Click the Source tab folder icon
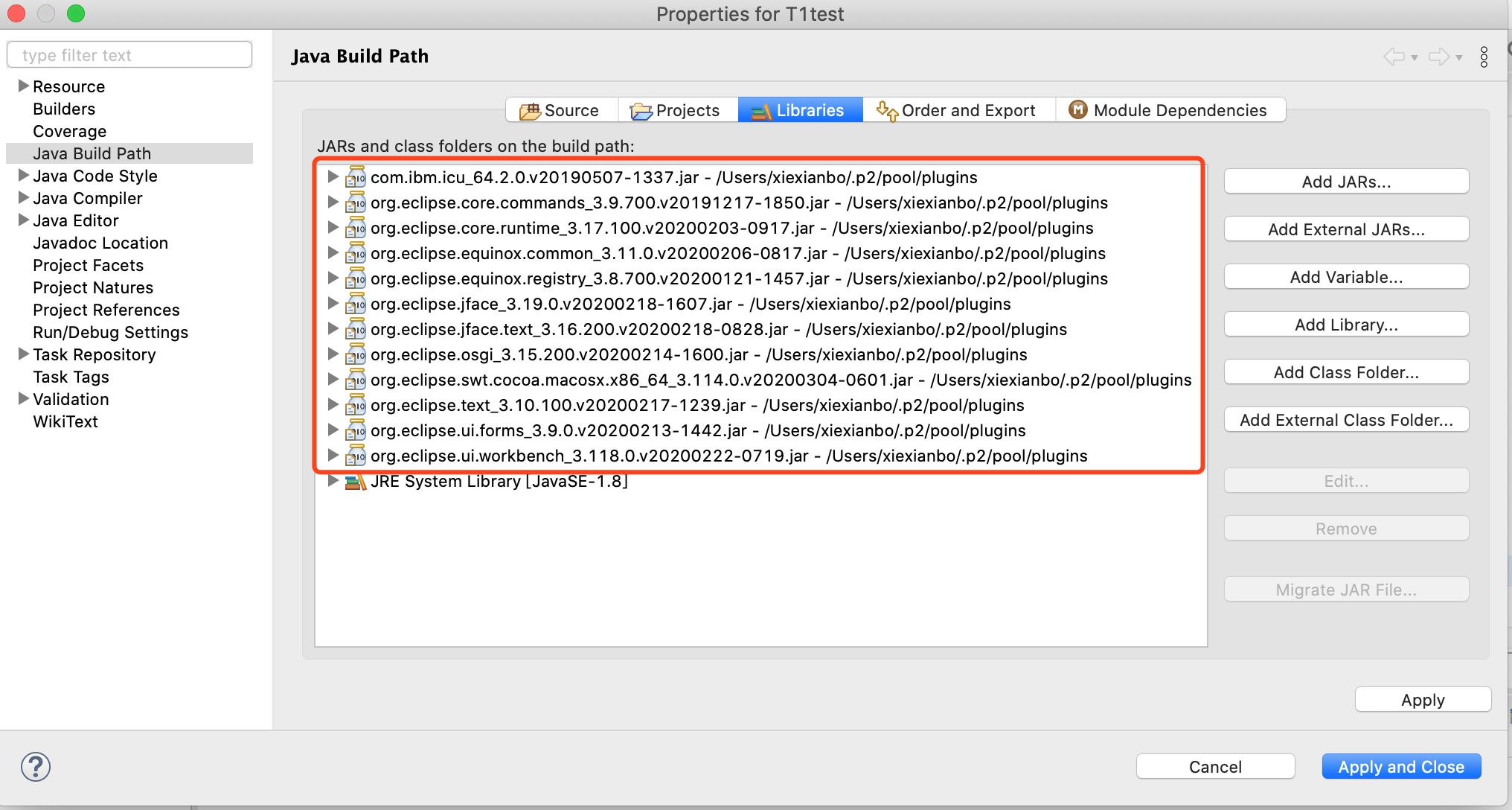The image size is (1512, 810). 529,110
